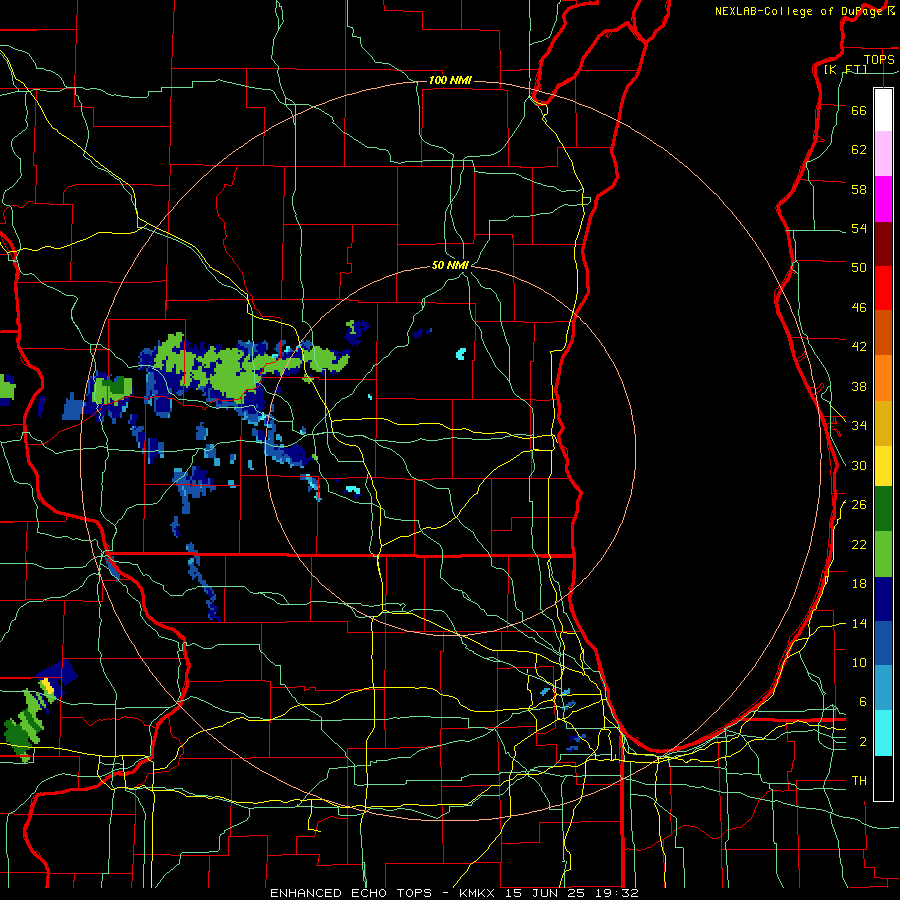Viewport: 900px width, 900px height.
Task: Select the dark green 30 kft swatch
Action: (x=883, y=509)
